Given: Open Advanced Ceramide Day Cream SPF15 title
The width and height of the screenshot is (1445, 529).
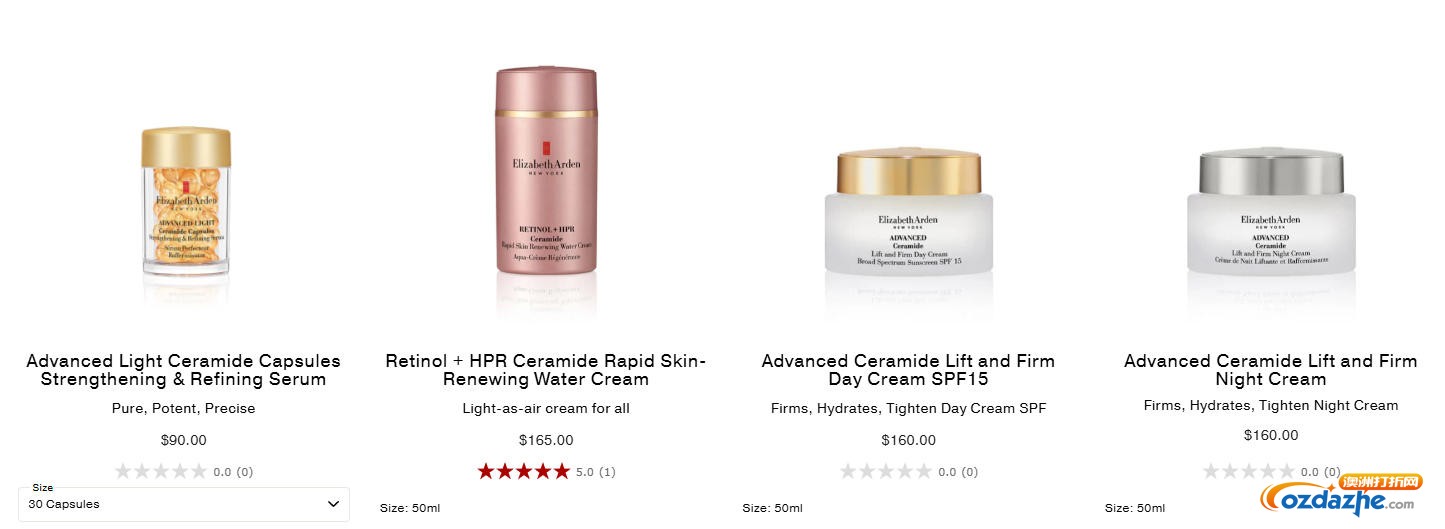Looking at the screenshot, I should [908, 370].
